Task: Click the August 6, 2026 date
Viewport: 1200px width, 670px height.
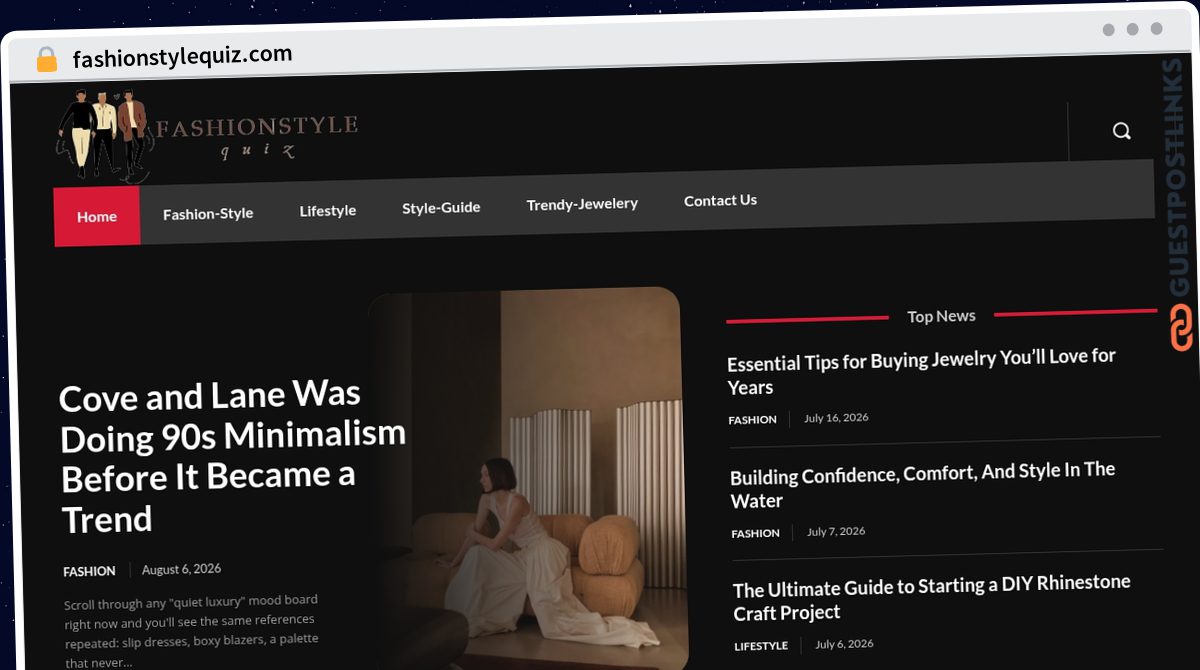Action: pyautogui.click(x=181, y=569)
